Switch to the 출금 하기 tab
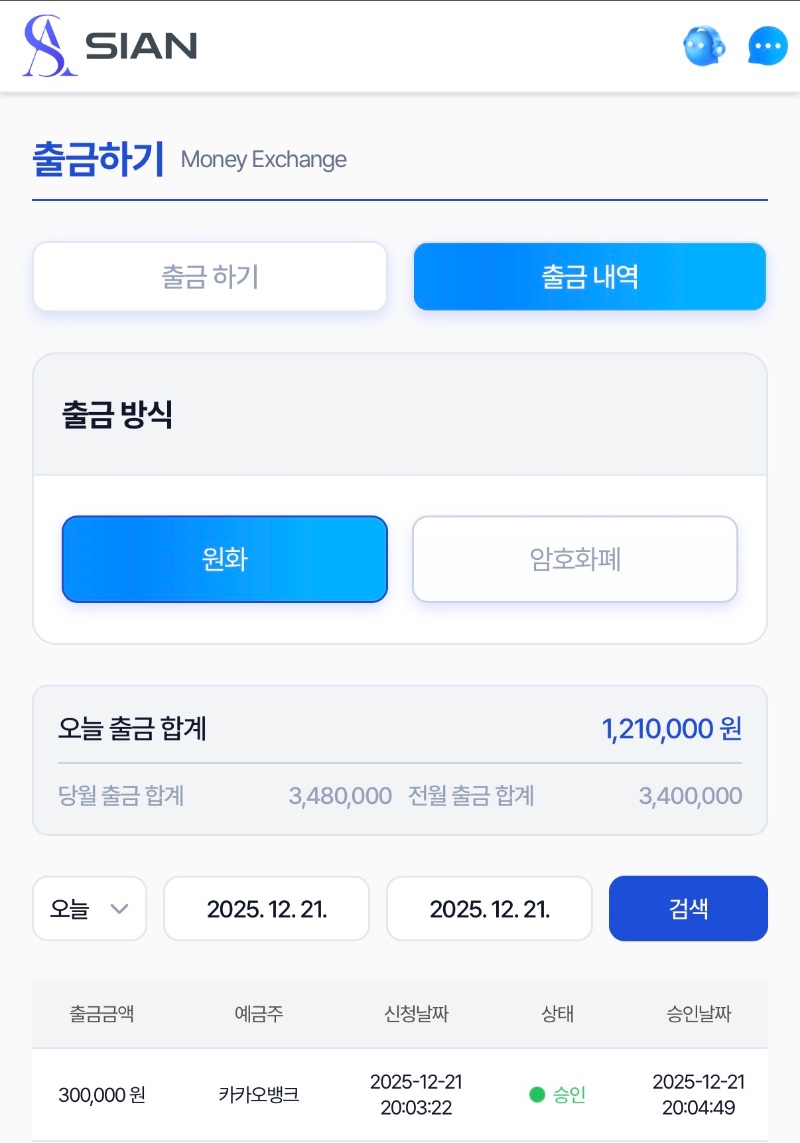This screenshot has height=1143, width=800. (x=210, y=277)
